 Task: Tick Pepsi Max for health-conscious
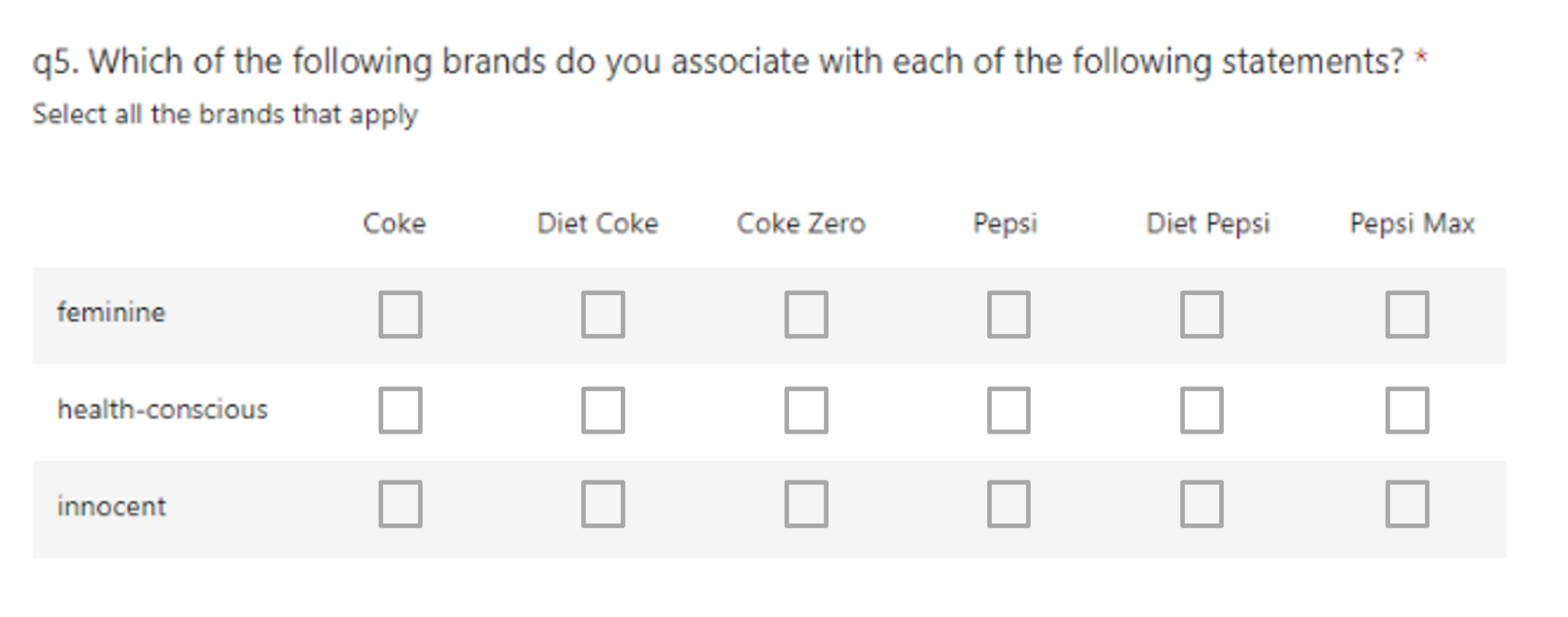(1407, 409)
